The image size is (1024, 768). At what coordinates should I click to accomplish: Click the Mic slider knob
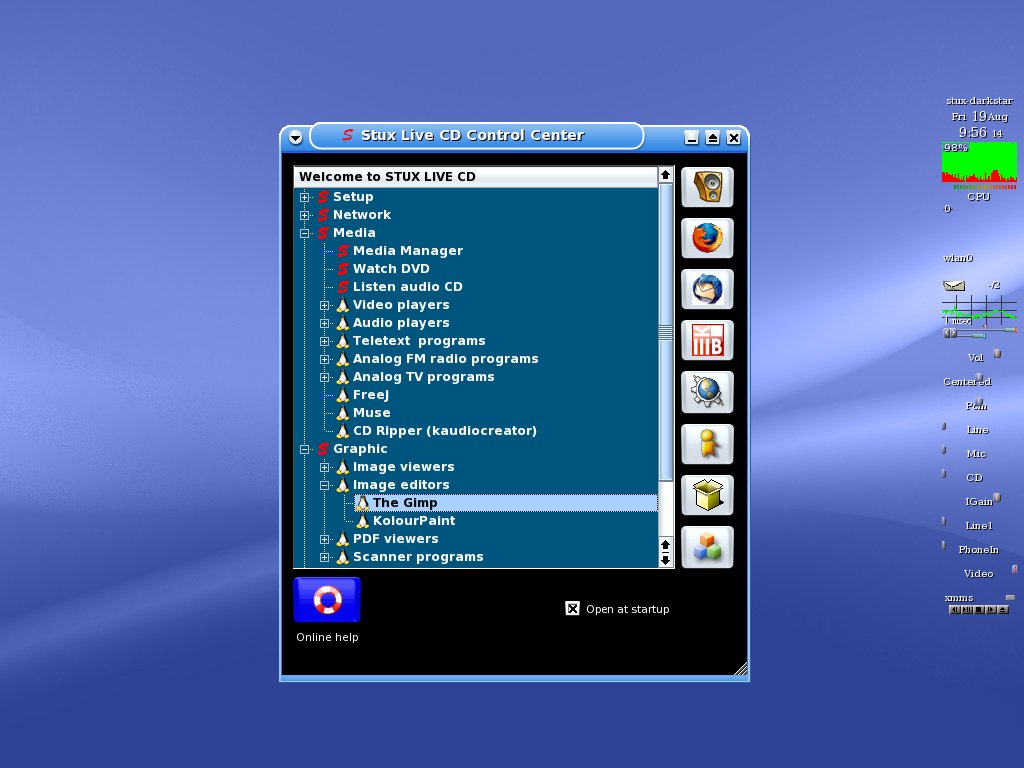[x=944, y=450]
